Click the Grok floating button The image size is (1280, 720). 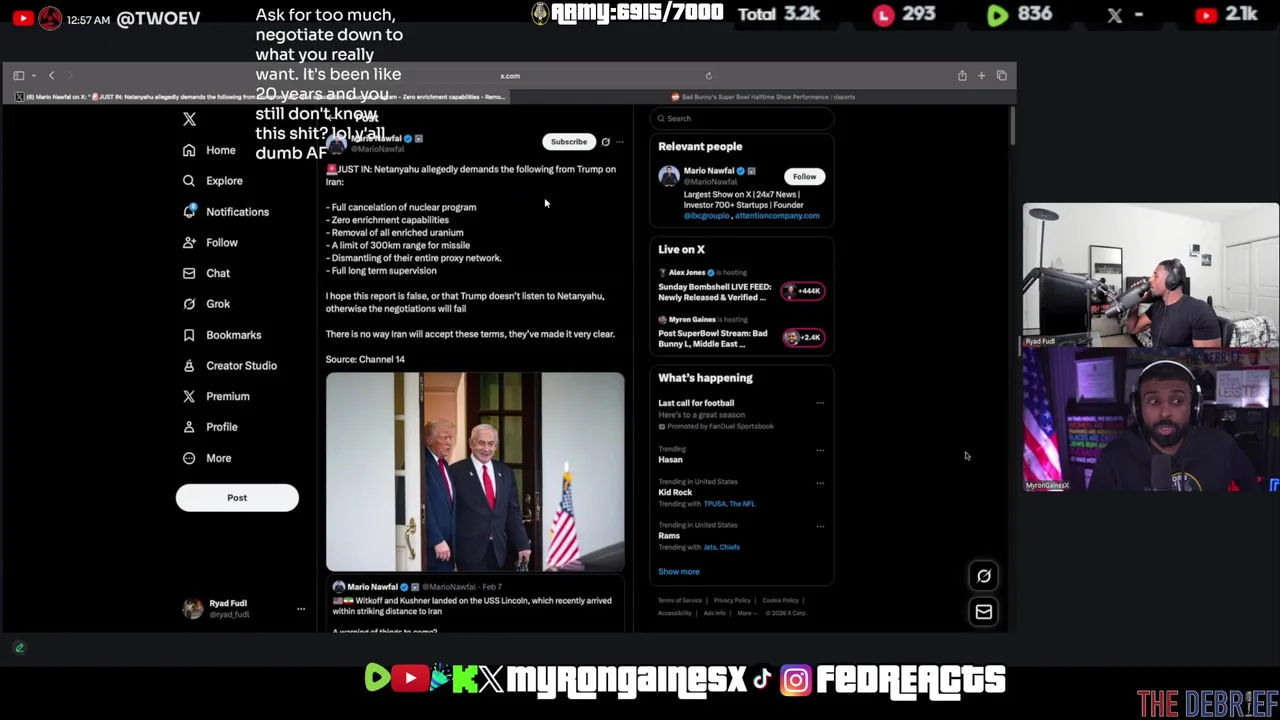984,576
